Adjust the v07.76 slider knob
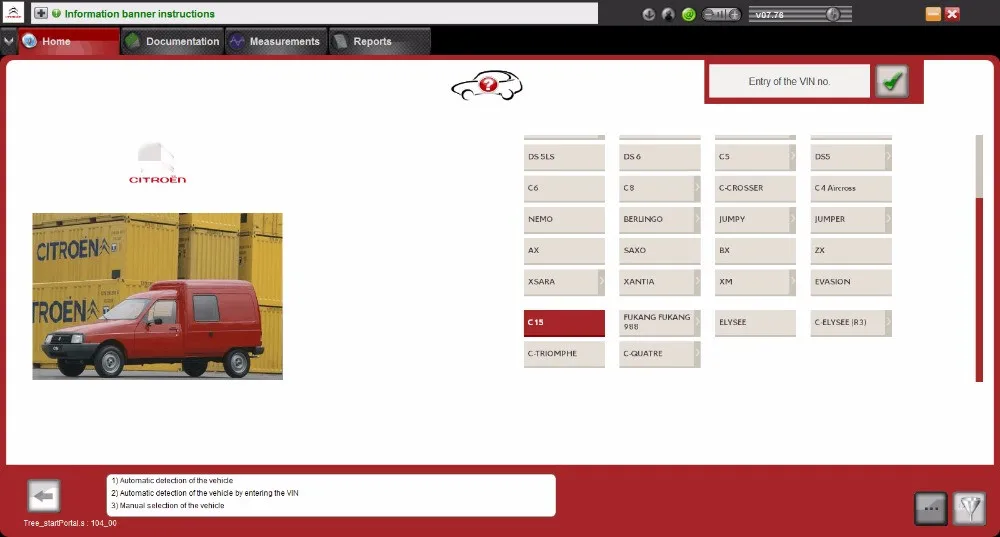The image size is (1000, 537). (x=833, y=14)
